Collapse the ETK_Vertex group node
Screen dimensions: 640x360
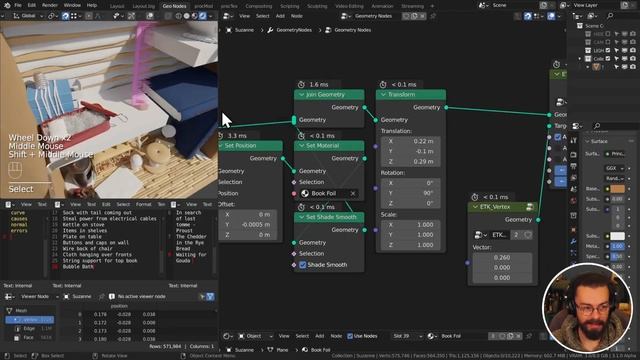pos(475,207)
